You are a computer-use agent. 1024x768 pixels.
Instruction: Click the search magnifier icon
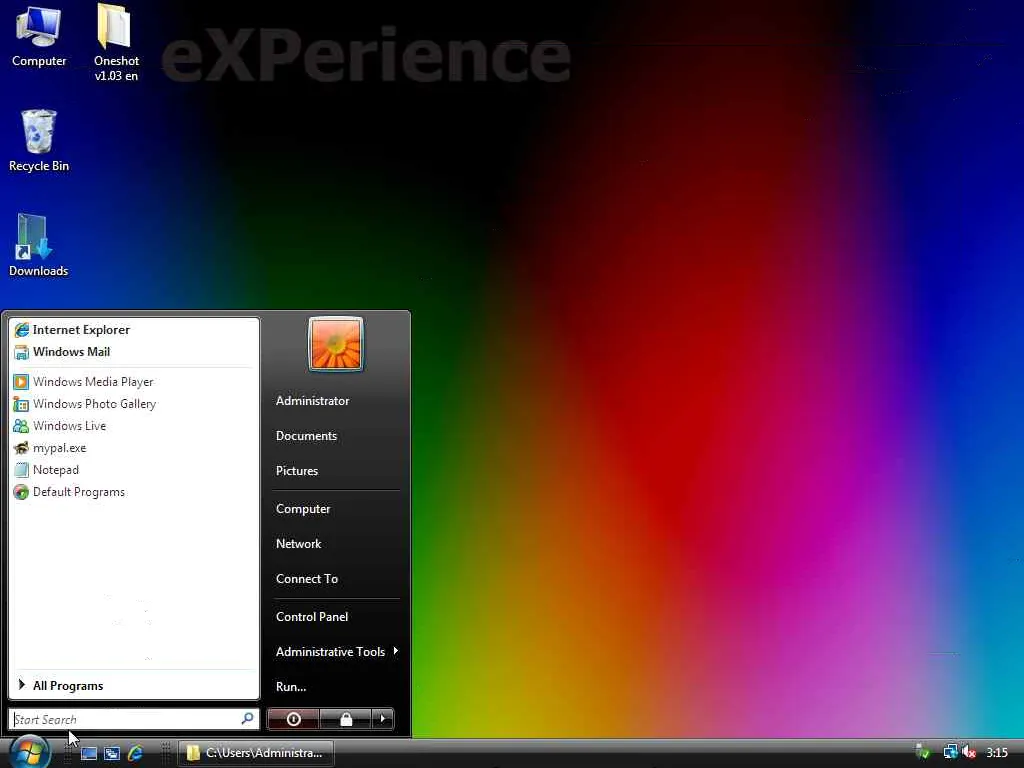coord(248,719)
